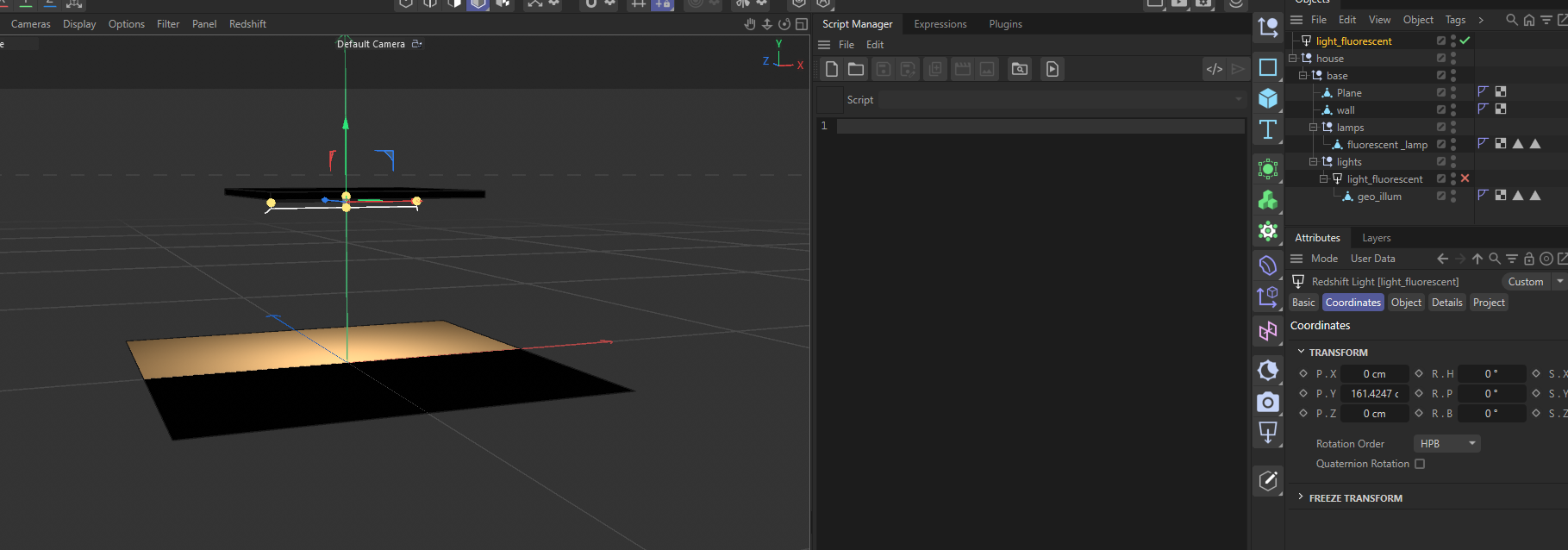Open script from folder icon
Viewport: 1568px width, 550px height.
tap(856, 69)
